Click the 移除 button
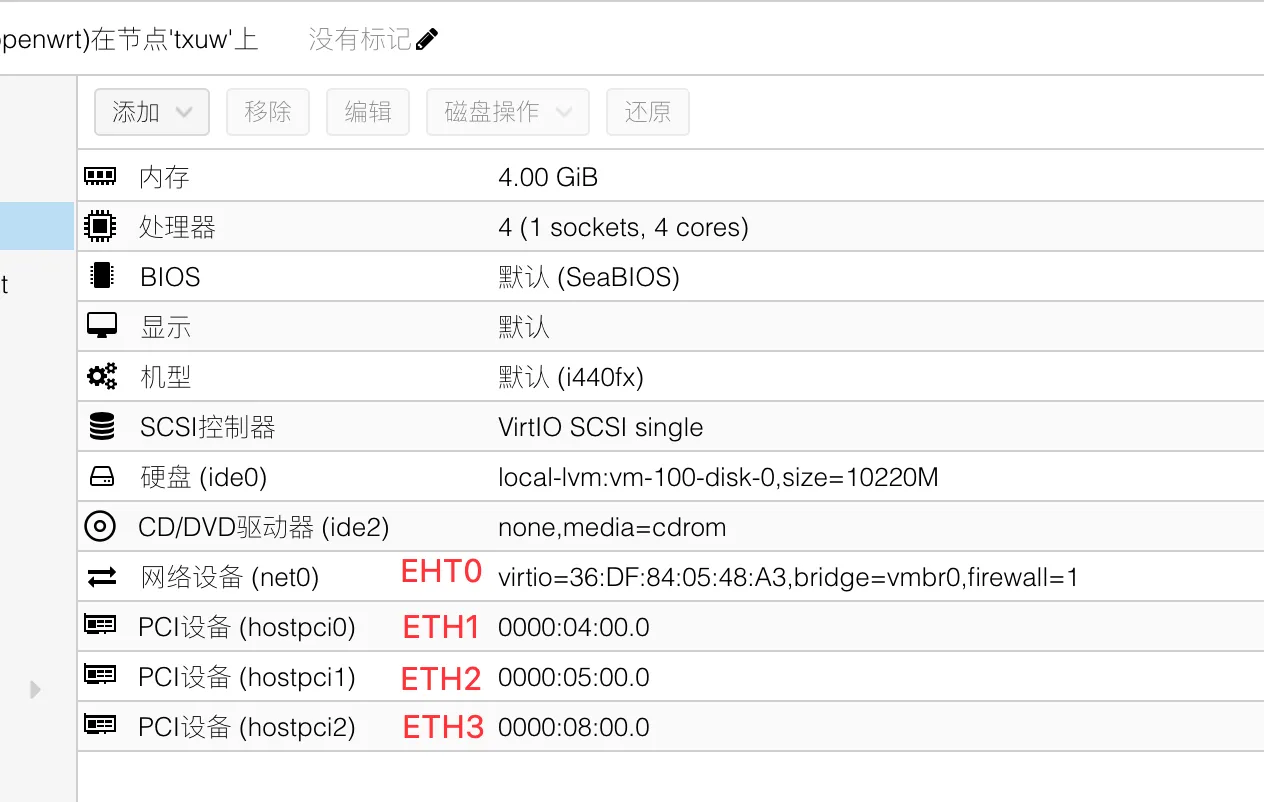The image size is (1264, 802). [x=268, y=112]
